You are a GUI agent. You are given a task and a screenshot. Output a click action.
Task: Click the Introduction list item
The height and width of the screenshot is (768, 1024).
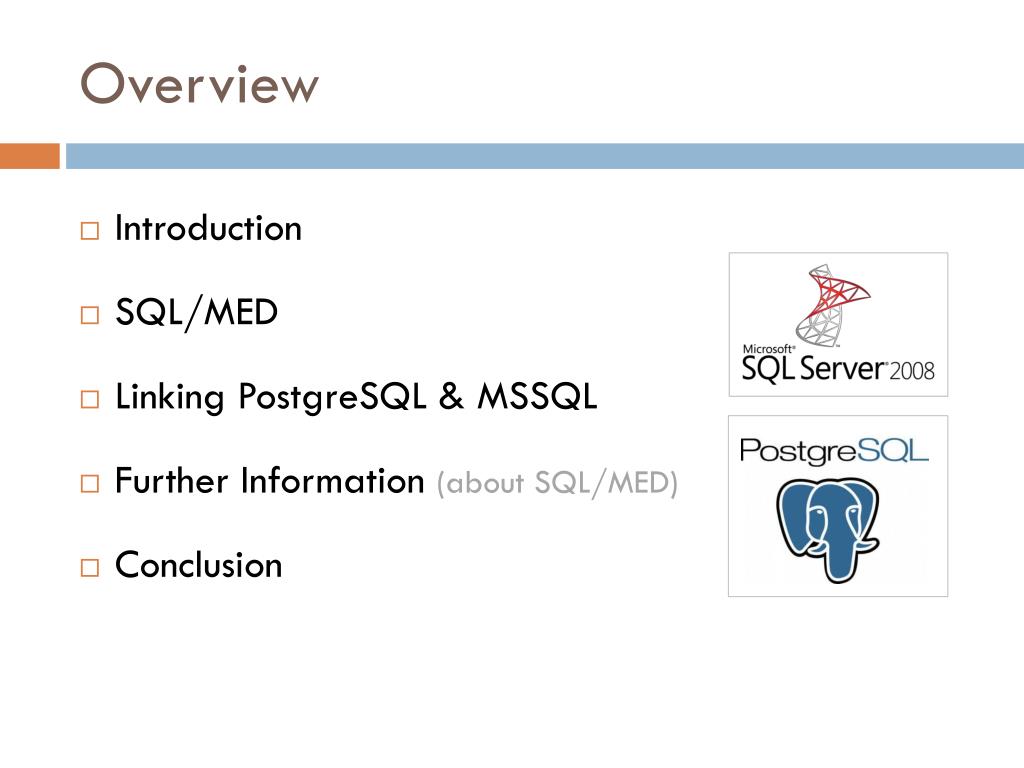point(208,228)
